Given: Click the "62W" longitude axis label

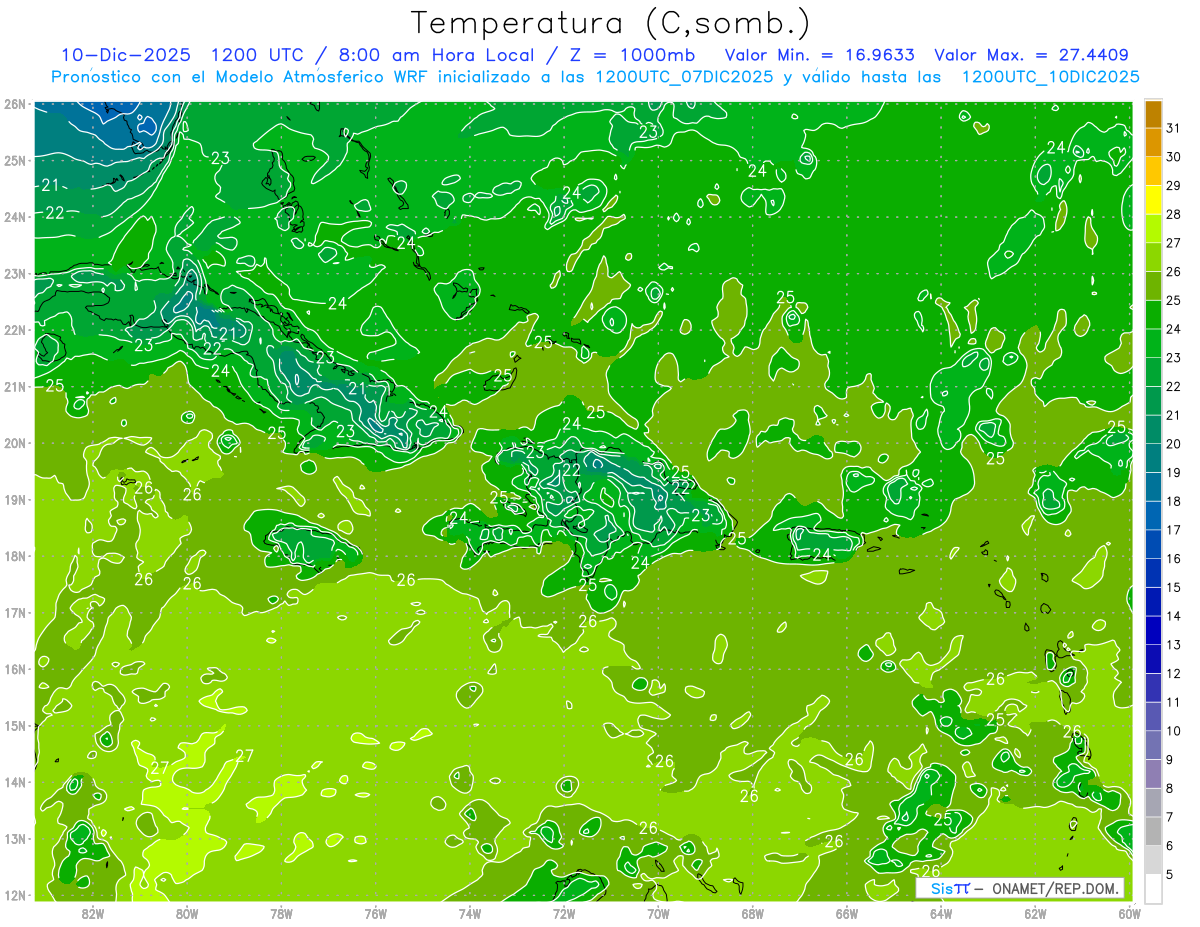Looking at the screenshot, I should pyautogui.click(x=1035, y=913).
